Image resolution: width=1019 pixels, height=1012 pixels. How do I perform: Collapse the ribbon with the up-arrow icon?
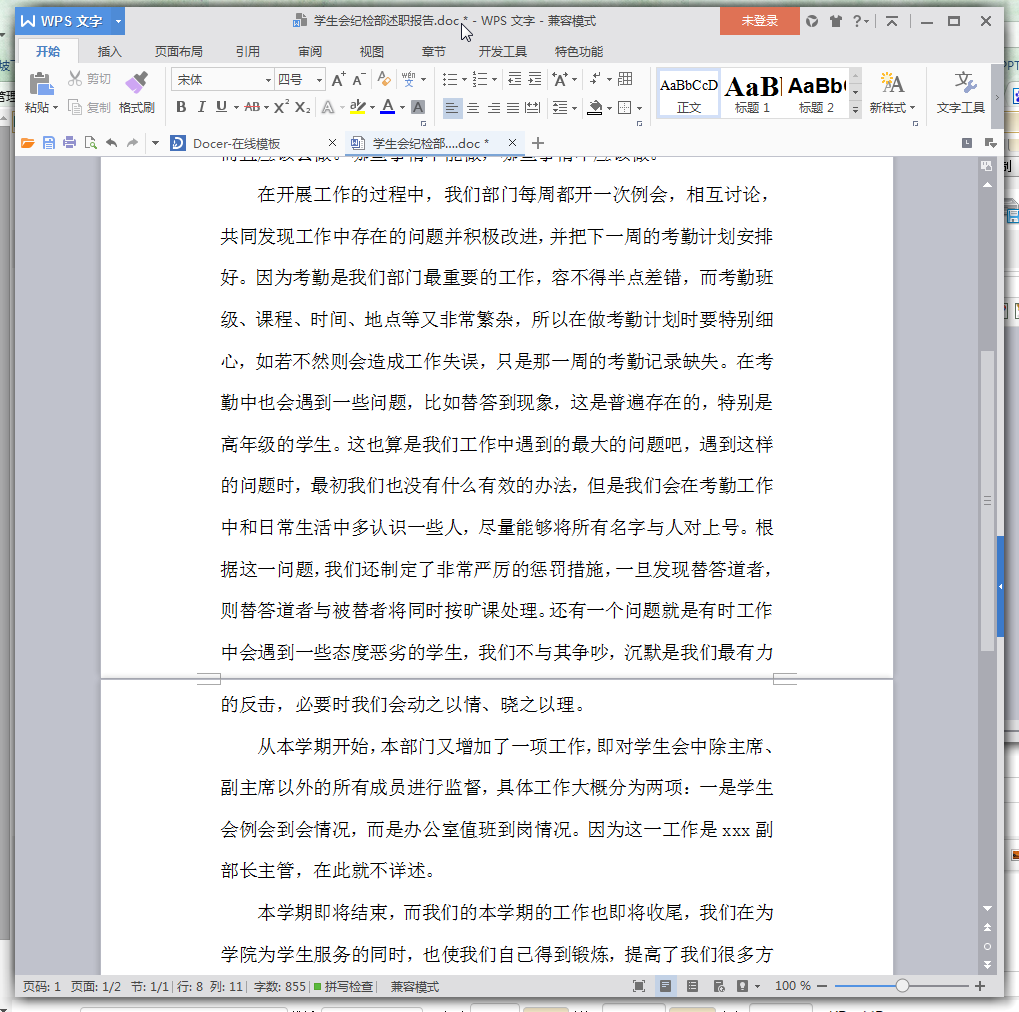(x=892, y=21)
